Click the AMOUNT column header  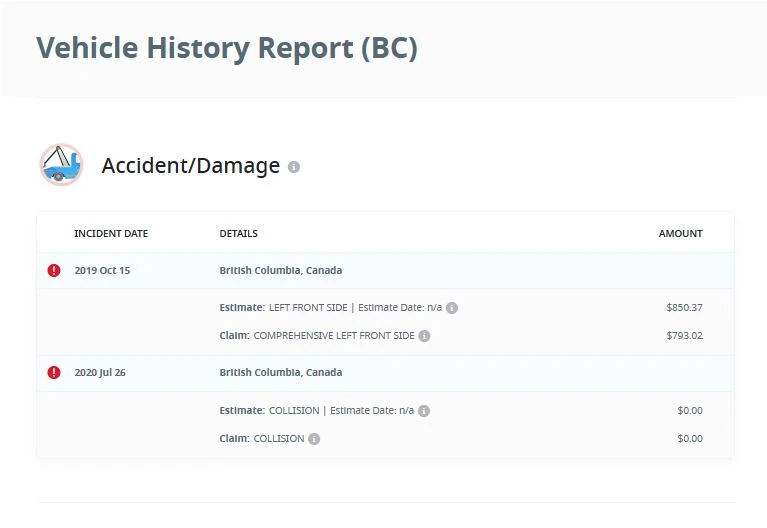[x=680, y=233]
